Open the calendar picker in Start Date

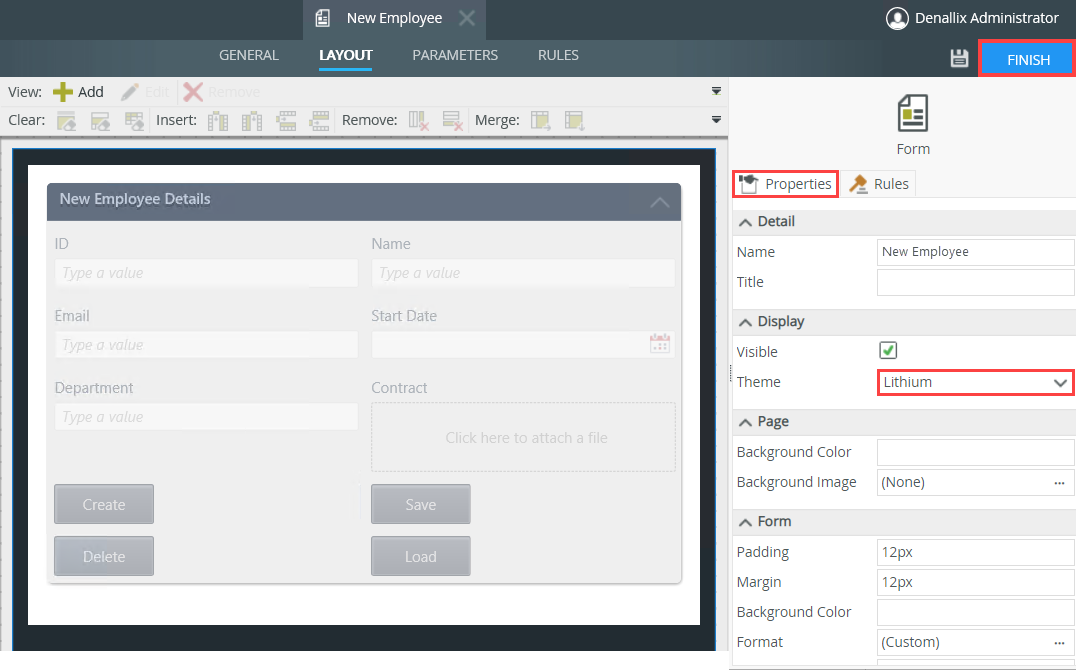point(659,344)
